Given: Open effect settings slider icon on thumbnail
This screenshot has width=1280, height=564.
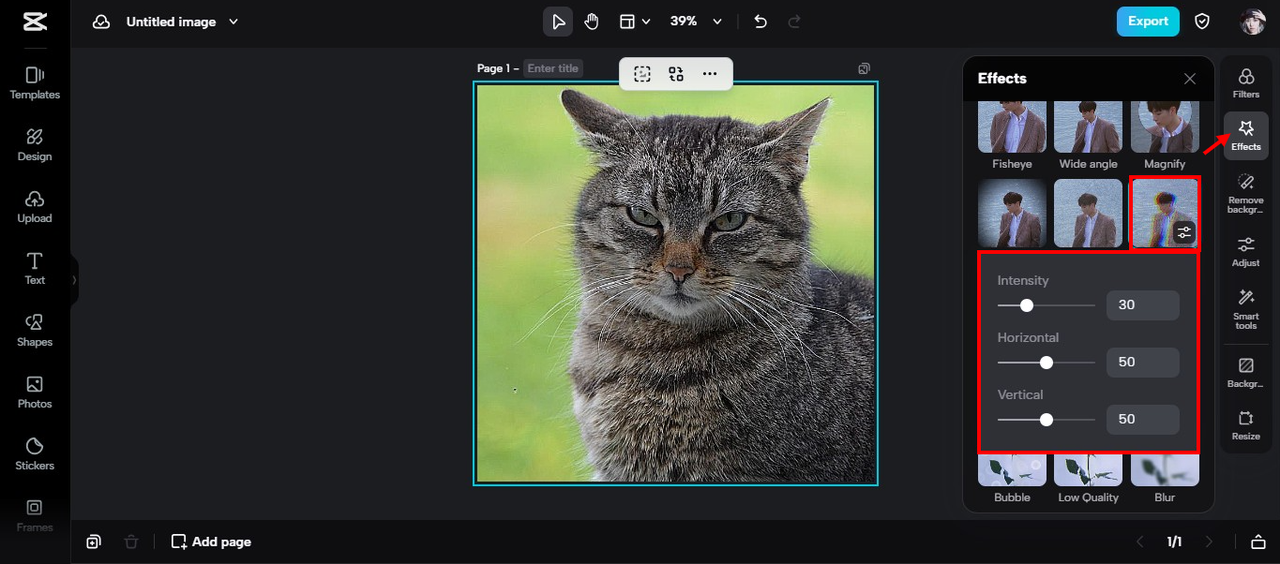Looking at the screenshot, I should pyautogui.click(x=1184, y=233).
